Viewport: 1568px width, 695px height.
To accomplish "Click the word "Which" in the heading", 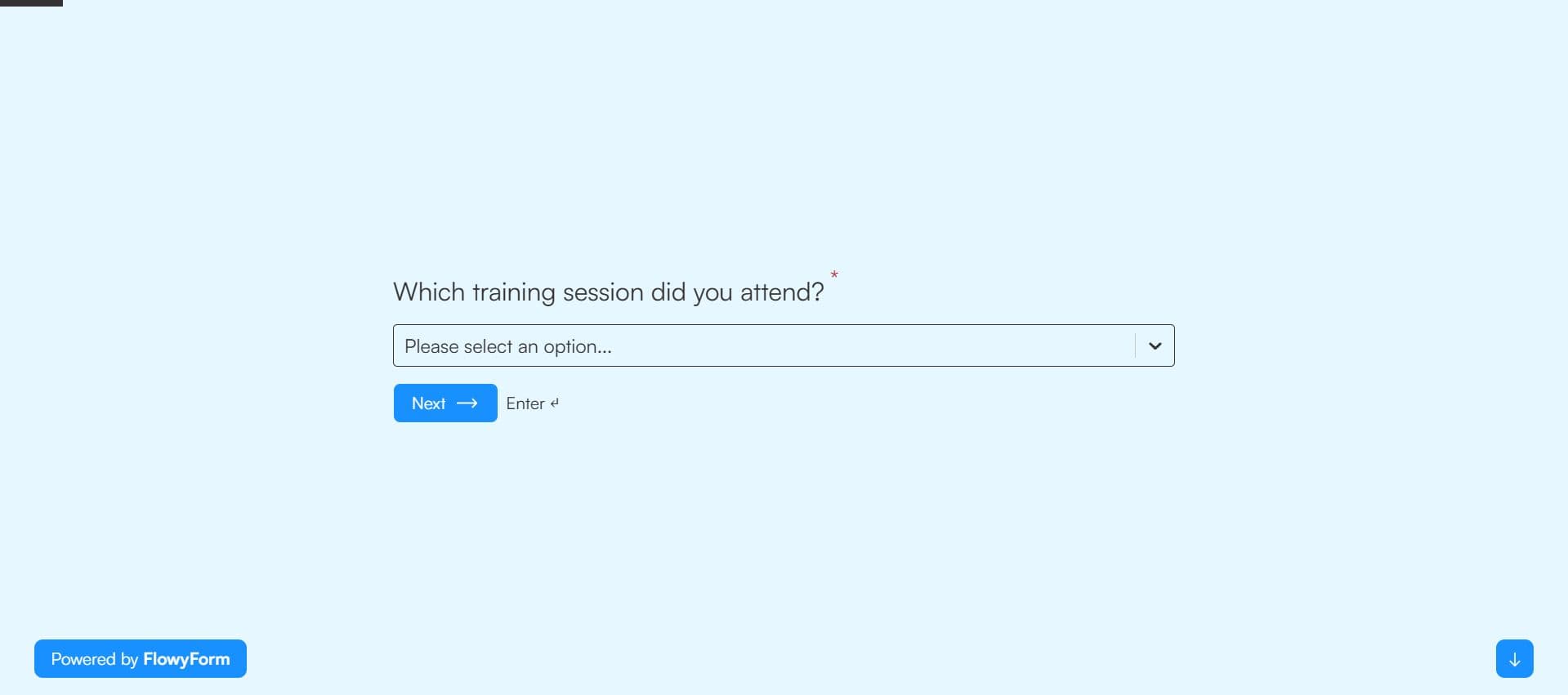I will pyautogui.click(x=429, y=292).
